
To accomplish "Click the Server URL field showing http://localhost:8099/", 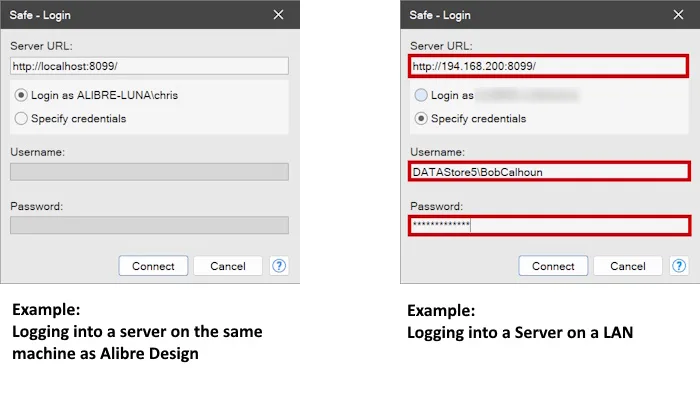I will 150,66.
